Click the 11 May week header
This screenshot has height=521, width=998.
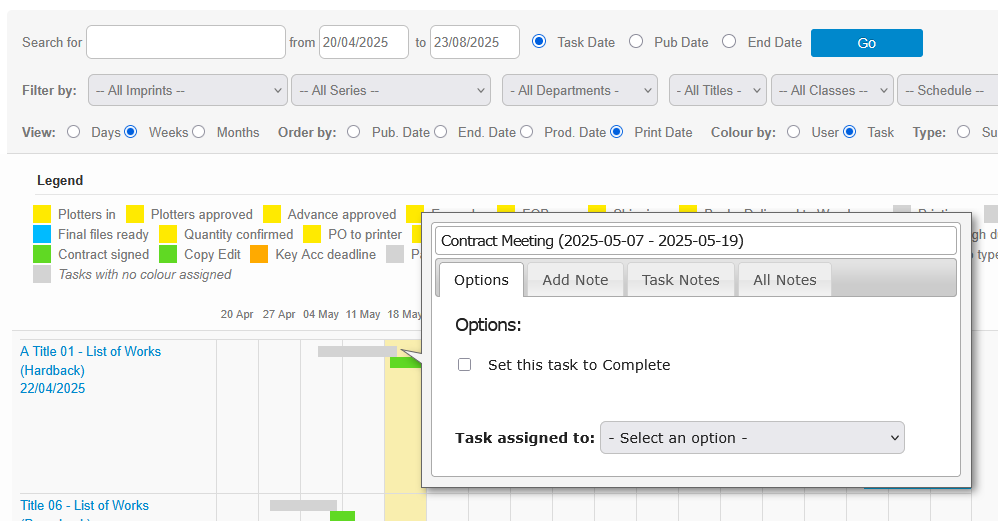coord(363,314)
